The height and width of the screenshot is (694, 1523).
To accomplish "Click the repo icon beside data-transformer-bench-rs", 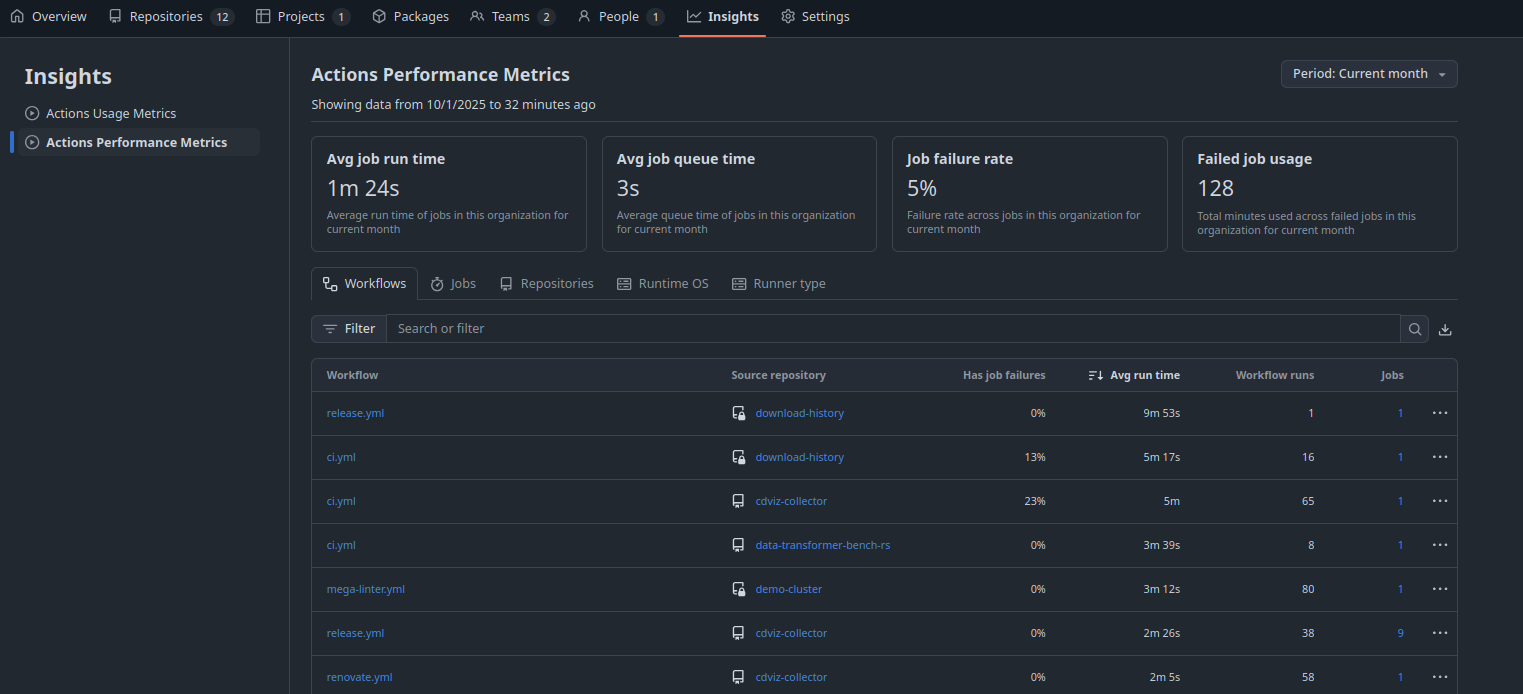I will click(739, 545).
